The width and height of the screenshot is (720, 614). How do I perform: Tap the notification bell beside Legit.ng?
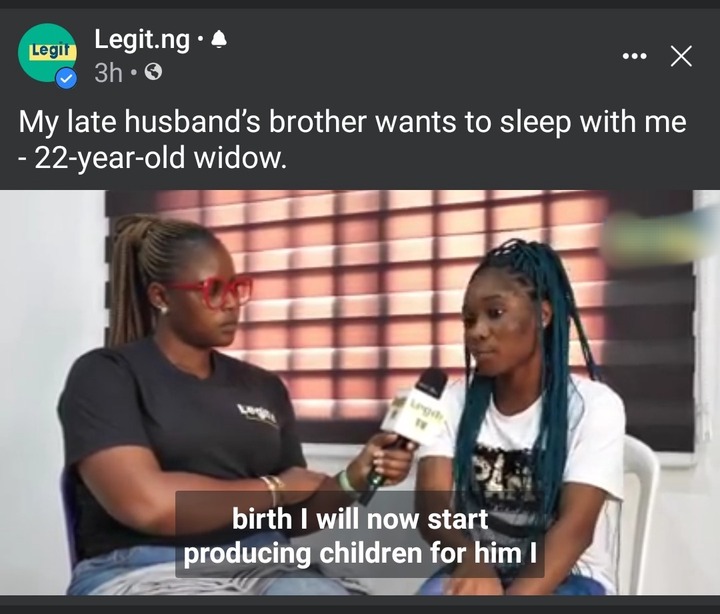point(219,39)
